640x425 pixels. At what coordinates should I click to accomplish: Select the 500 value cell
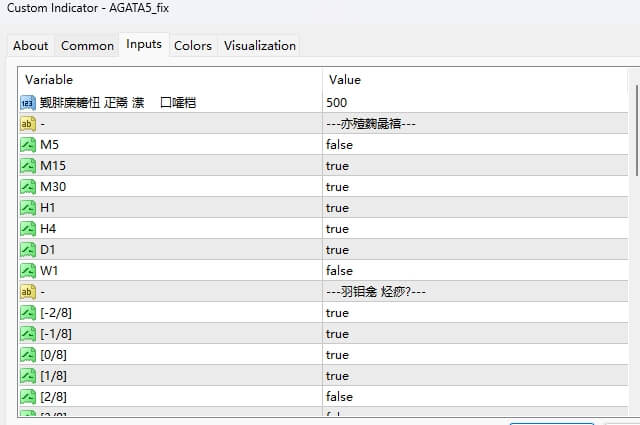(x=475, y=102)
